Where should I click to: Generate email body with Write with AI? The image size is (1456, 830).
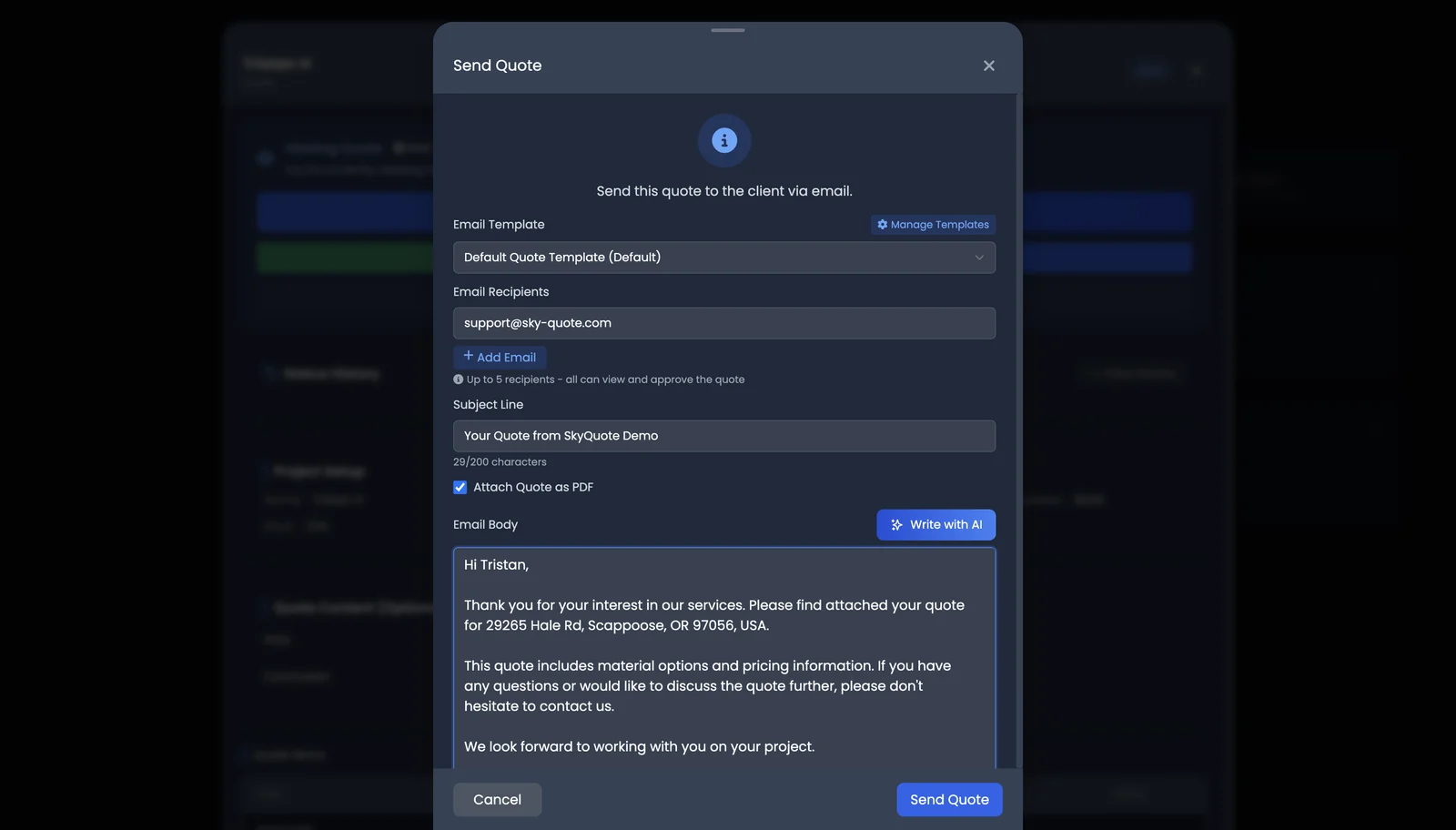(935, 524)
